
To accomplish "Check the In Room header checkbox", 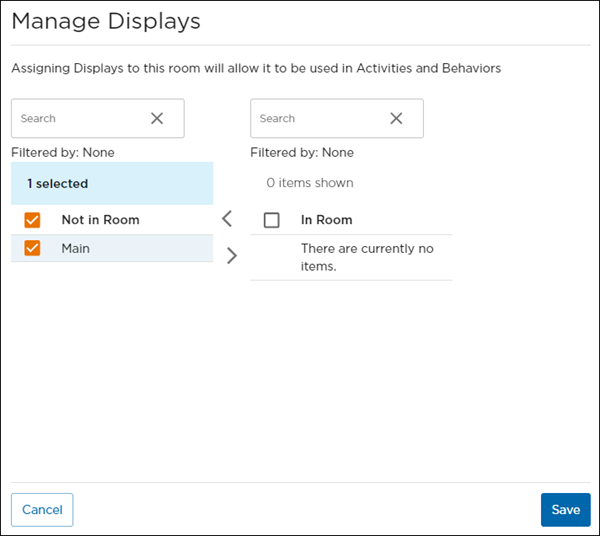I will click(x=271, y=220).
